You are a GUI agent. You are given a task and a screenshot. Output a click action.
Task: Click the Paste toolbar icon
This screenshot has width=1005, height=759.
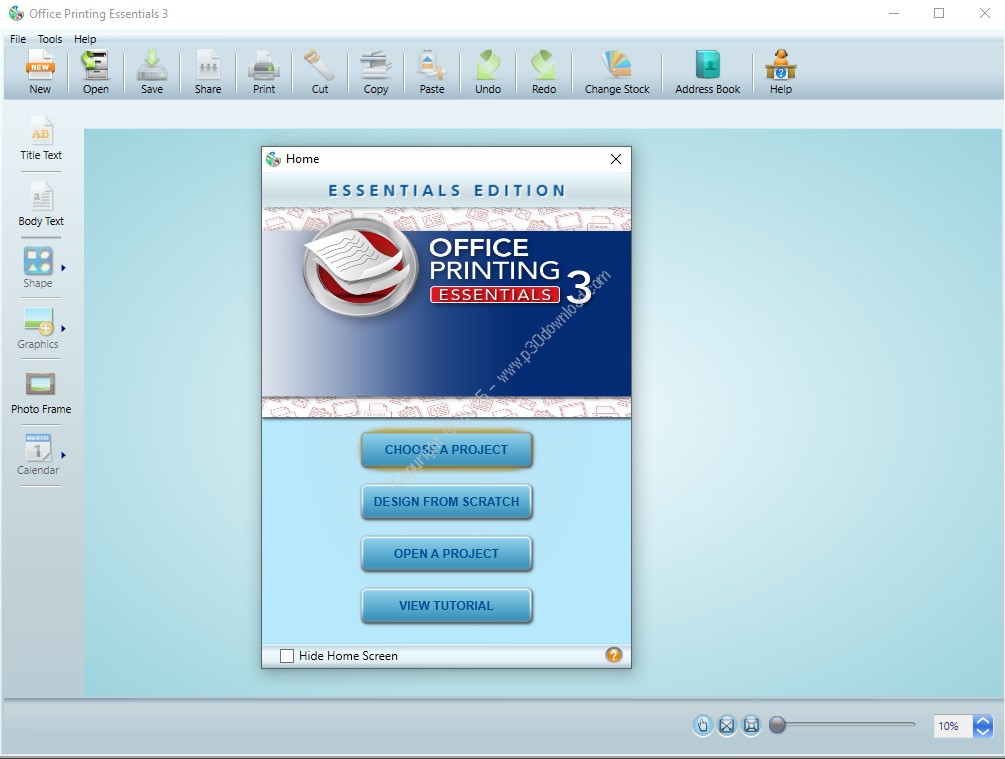coord(432,72)
